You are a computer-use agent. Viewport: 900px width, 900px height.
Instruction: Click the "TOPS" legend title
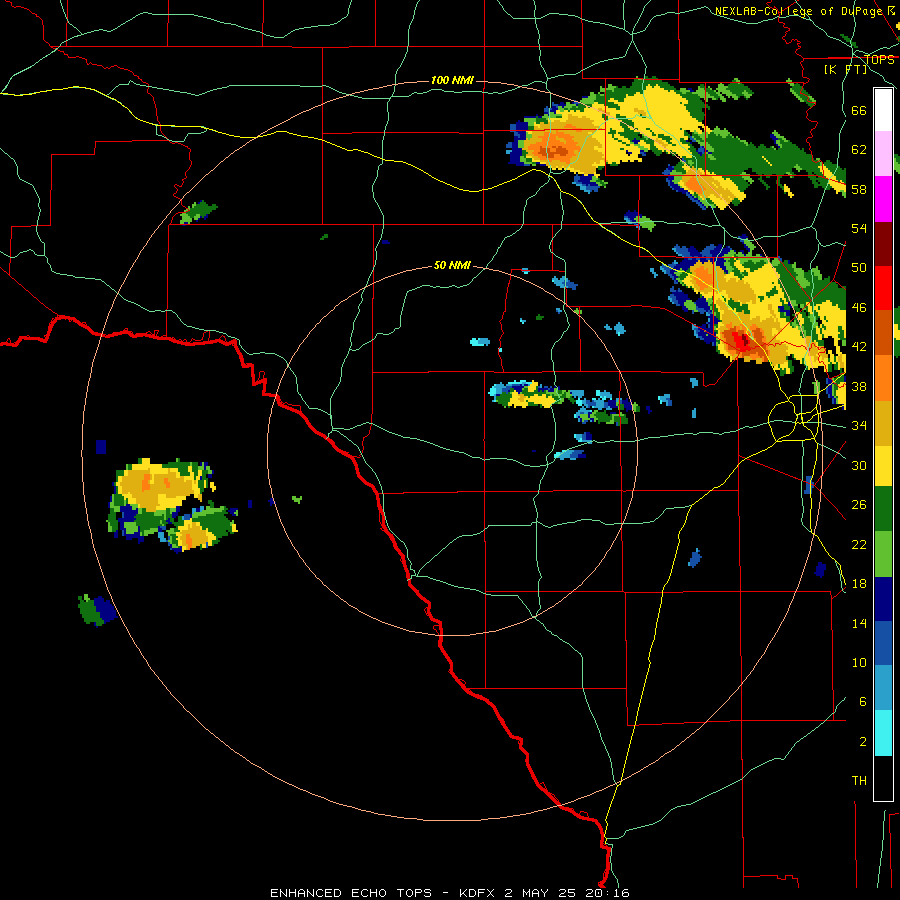coord(879,59)
